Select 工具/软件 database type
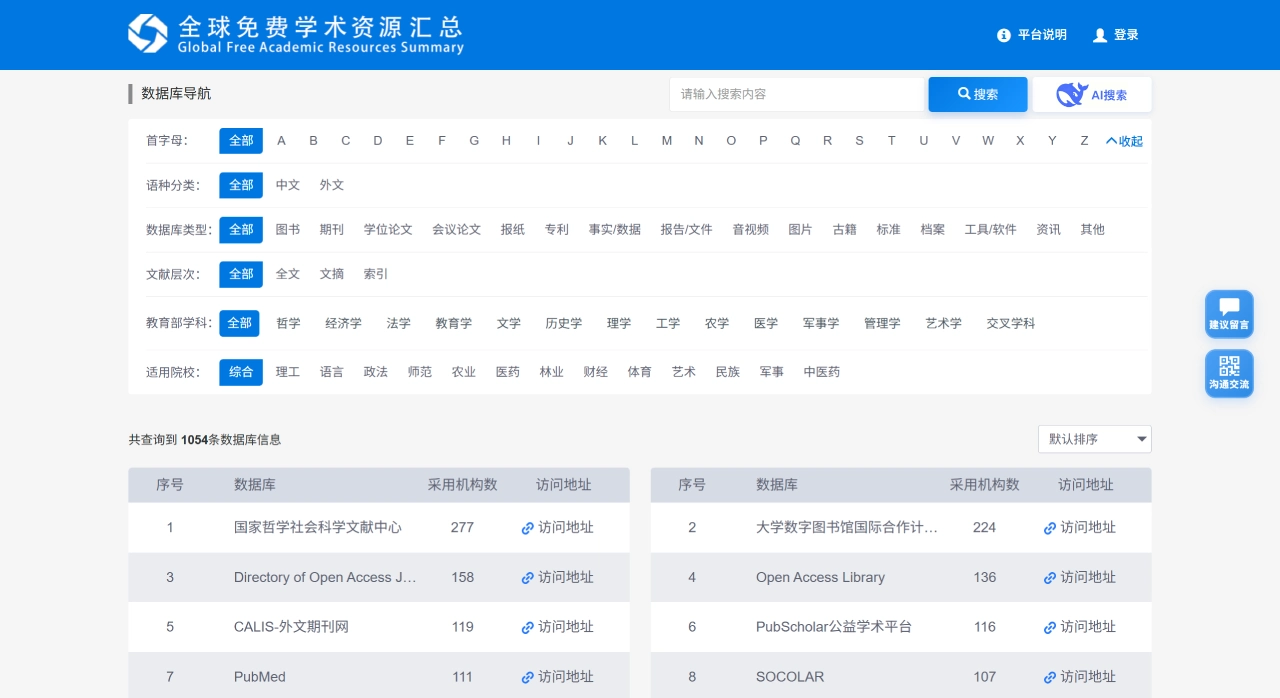Image resolution: width=1280 pixels, height=698 pixels. [991, 229]
